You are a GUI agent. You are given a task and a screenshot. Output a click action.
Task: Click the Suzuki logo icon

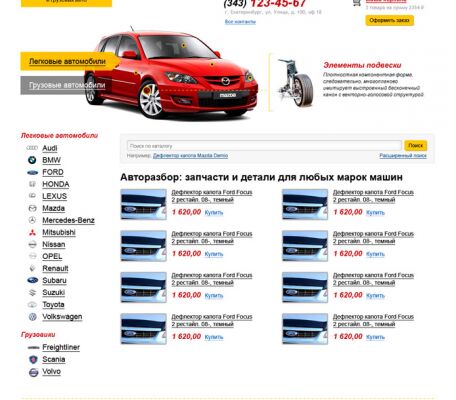point(32,293)
